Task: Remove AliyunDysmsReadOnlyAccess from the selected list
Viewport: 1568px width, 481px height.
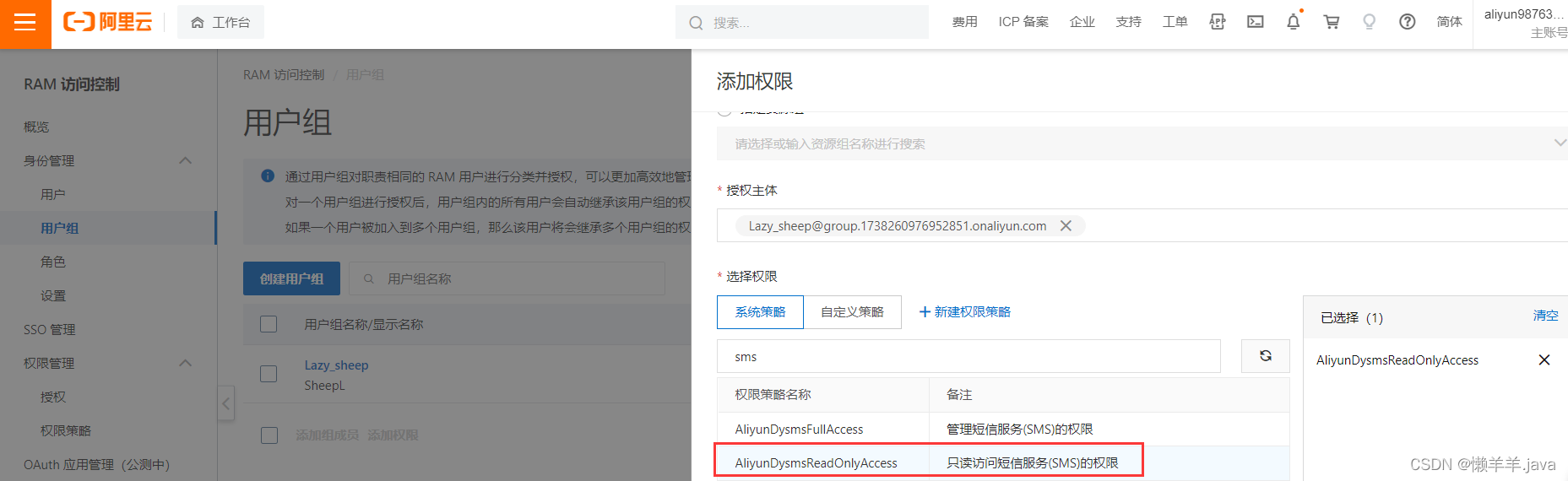Action: (x=1544, y=360)
